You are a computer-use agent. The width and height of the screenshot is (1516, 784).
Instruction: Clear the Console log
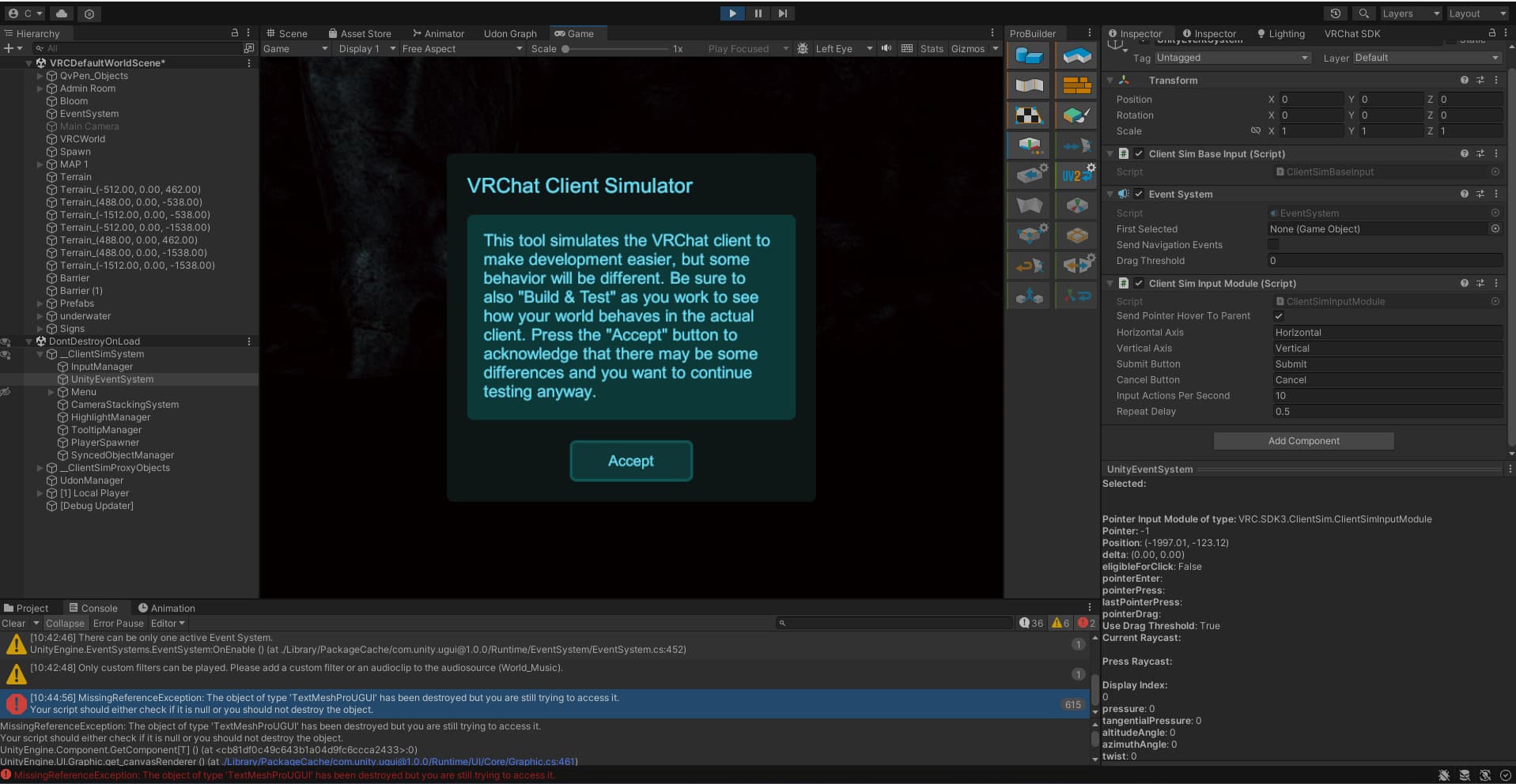(13, 624)
